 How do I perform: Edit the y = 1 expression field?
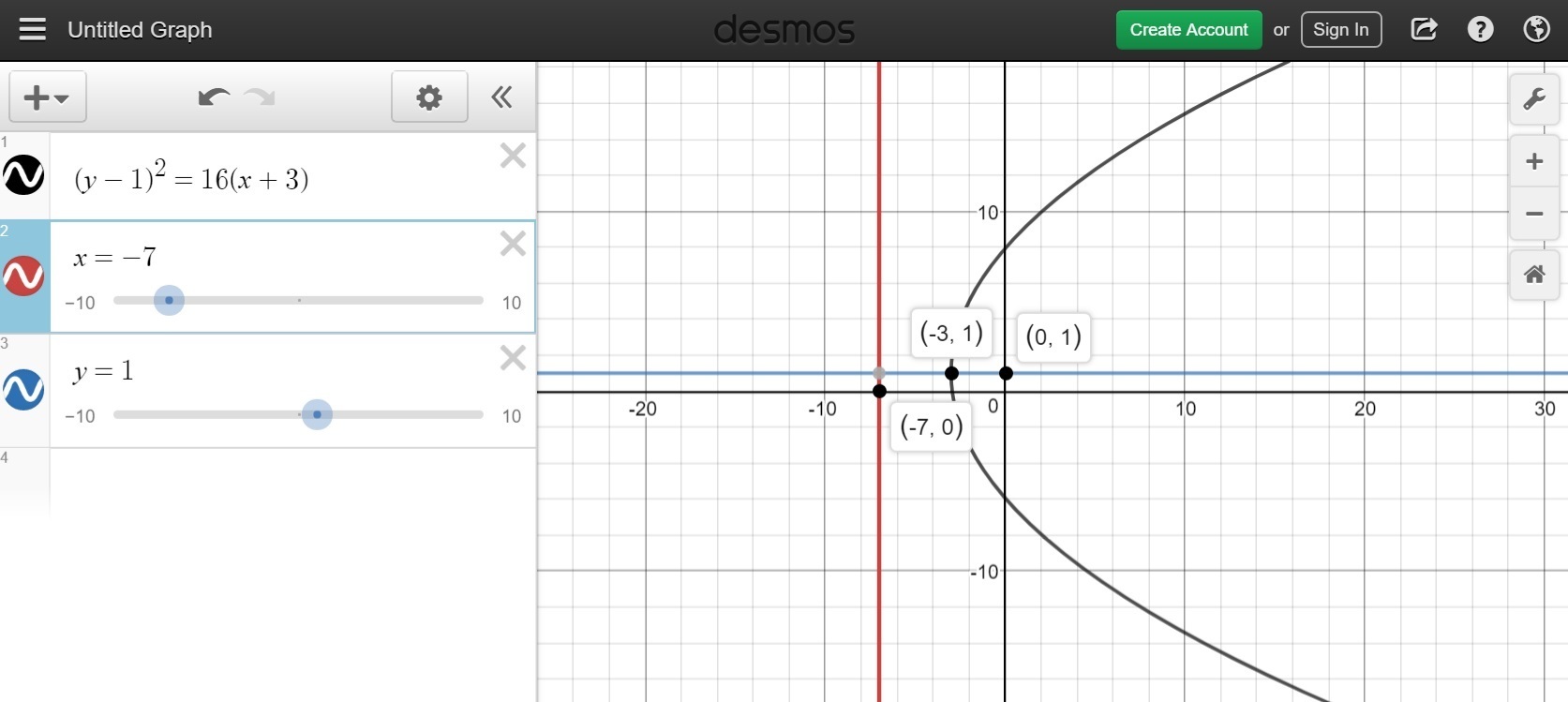(x=103, y=371)
